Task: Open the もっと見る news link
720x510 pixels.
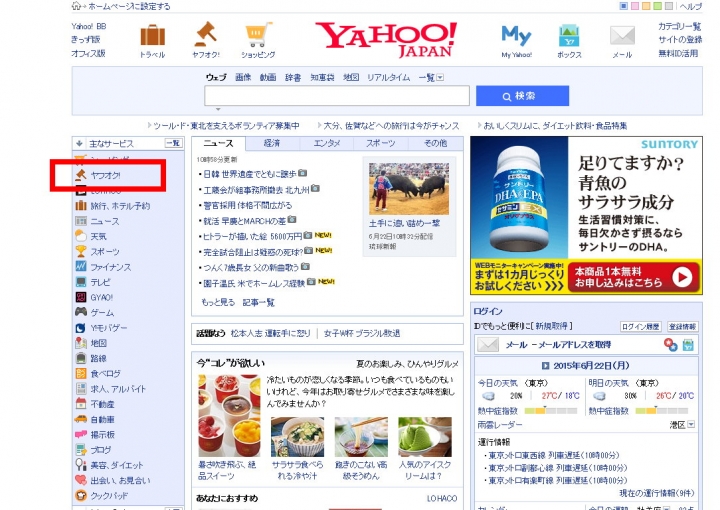Action: click(218, 302)
